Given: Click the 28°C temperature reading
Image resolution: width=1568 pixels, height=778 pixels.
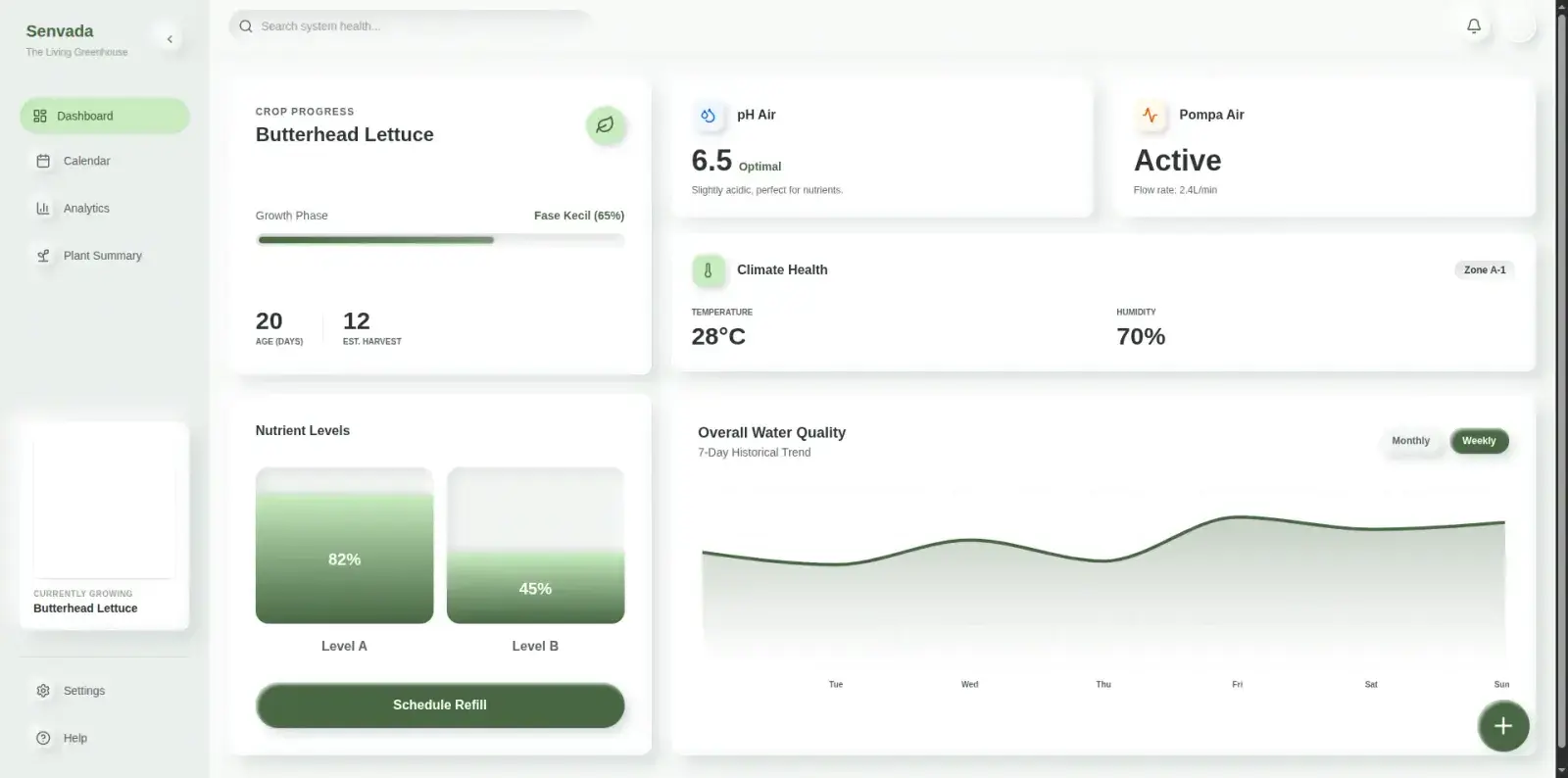Looking at the screenshot, I should tap(718, 337).
